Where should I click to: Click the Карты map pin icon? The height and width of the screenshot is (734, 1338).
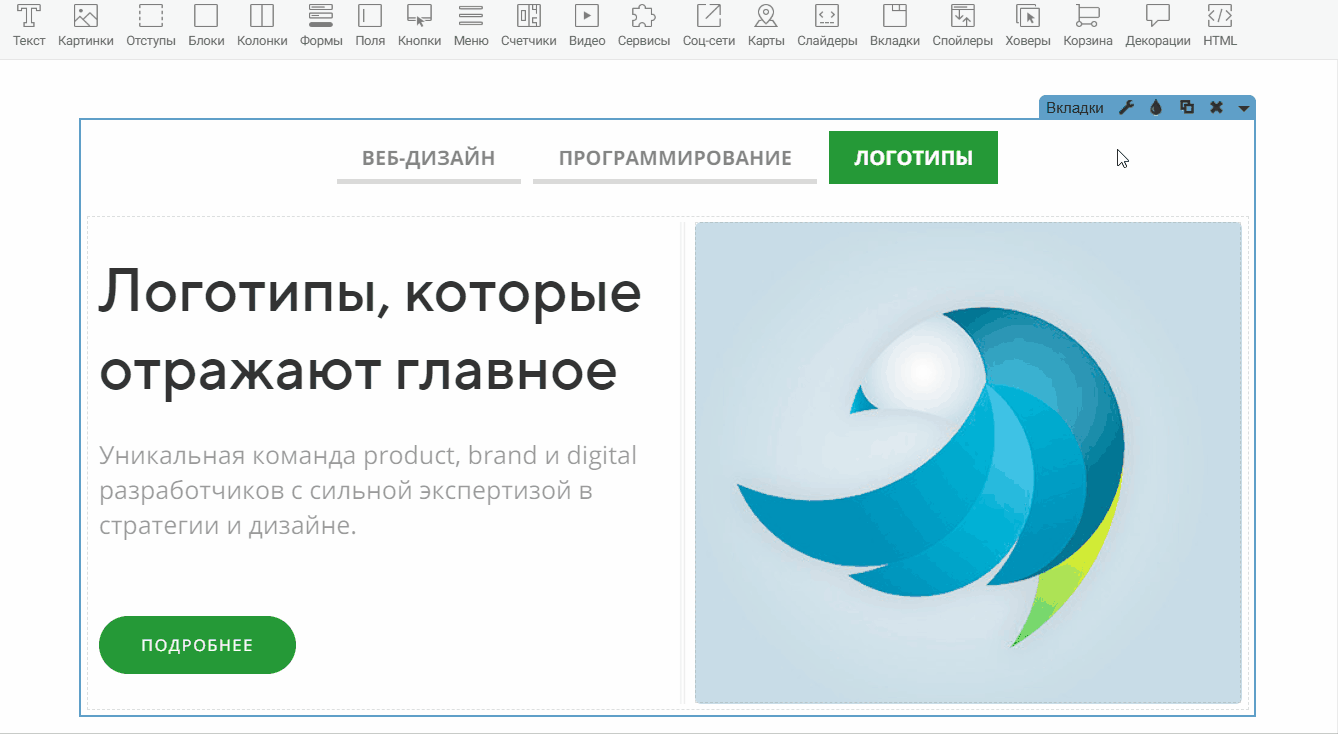click(766, 16)
